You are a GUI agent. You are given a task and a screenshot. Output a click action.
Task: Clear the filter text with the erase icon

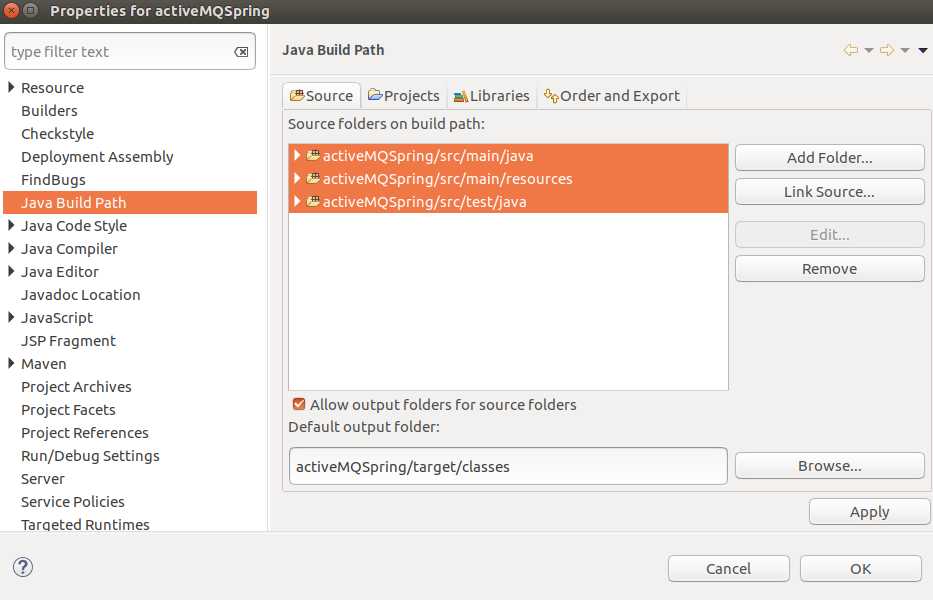(241, 52)
